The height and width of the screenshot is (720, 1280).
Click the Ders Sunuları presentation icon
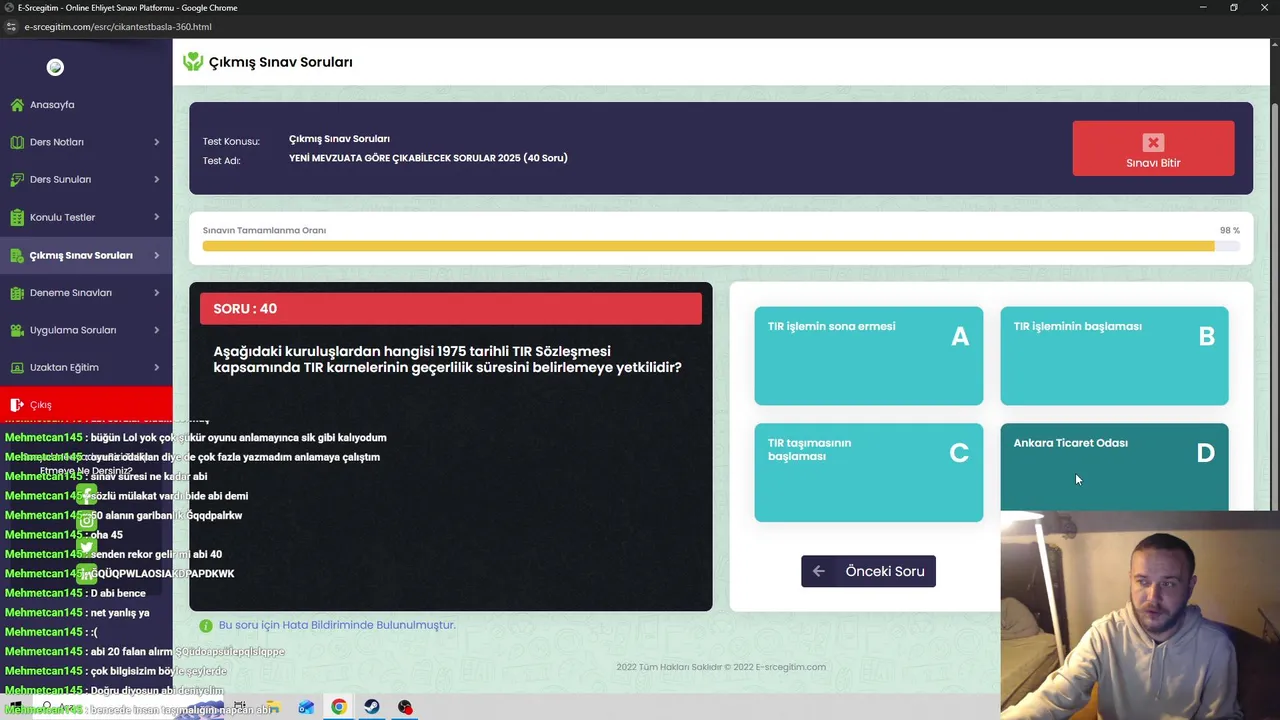pos(17,180)
